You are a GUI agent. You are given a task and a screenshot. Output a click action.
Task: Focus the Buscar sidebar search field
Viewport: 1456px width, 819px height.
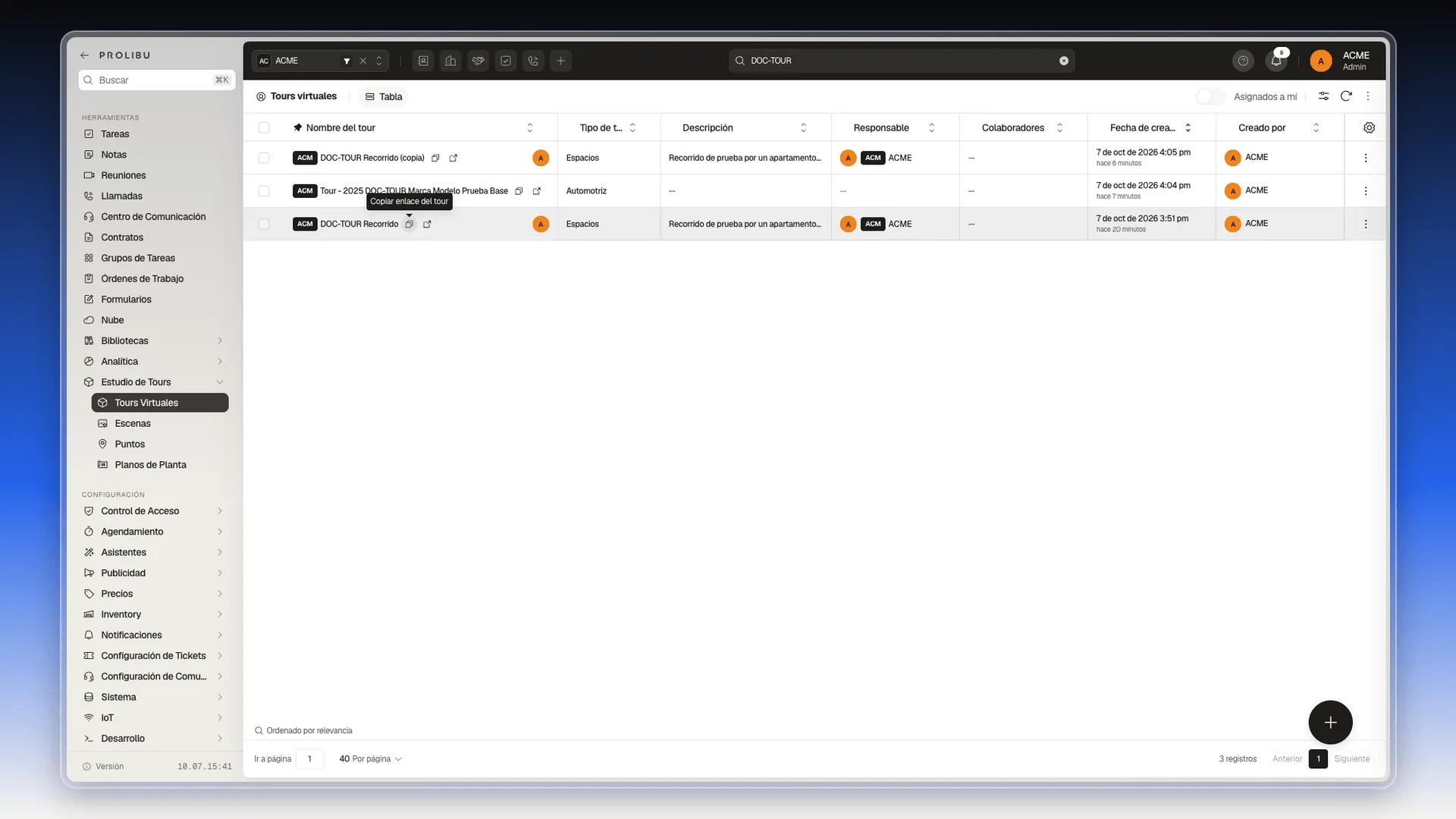[157, 80]
